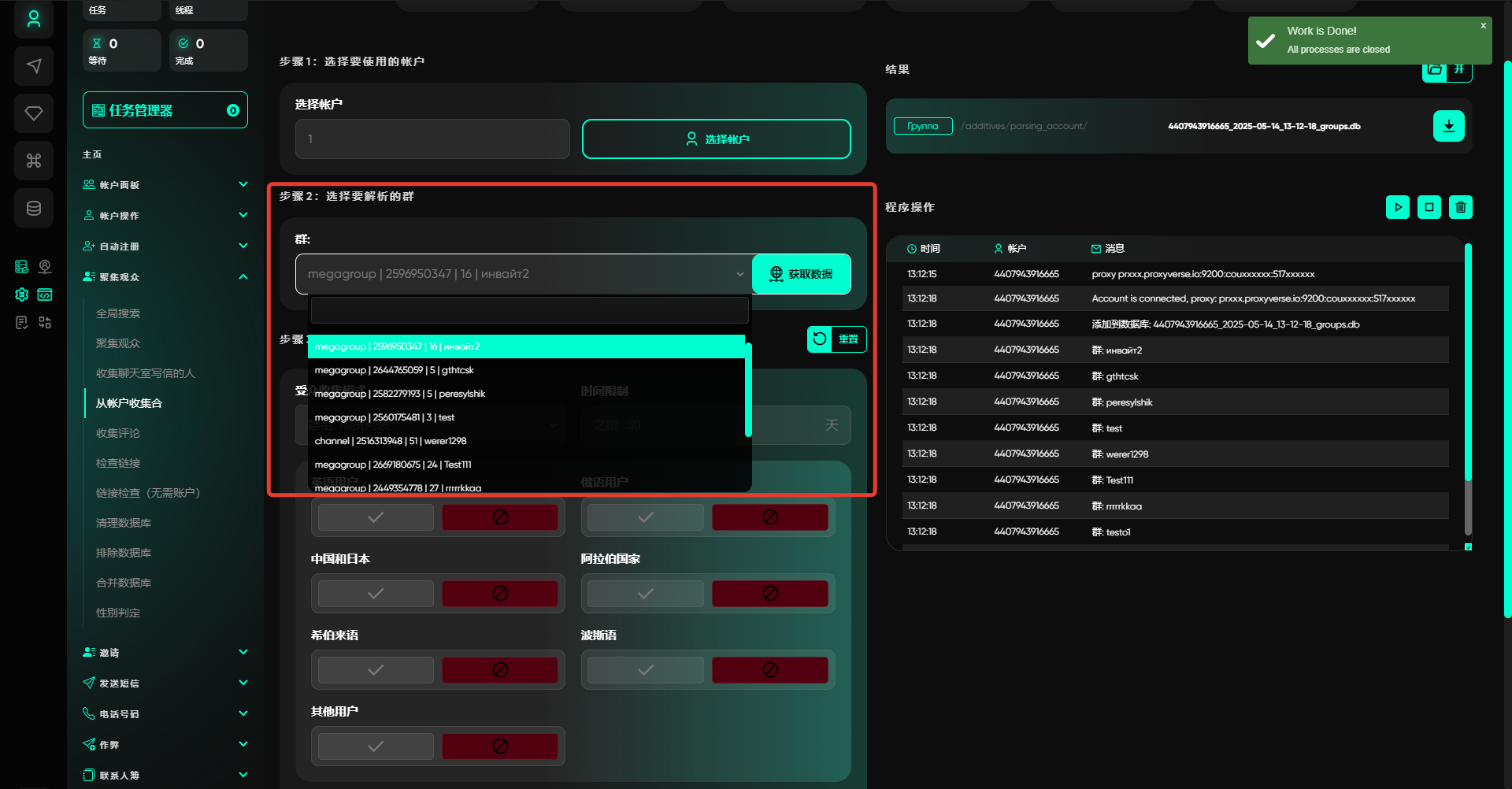Click the paper plane icon in left rail
The width and height of the screenshot is (1512, 789).
[34, 66]
